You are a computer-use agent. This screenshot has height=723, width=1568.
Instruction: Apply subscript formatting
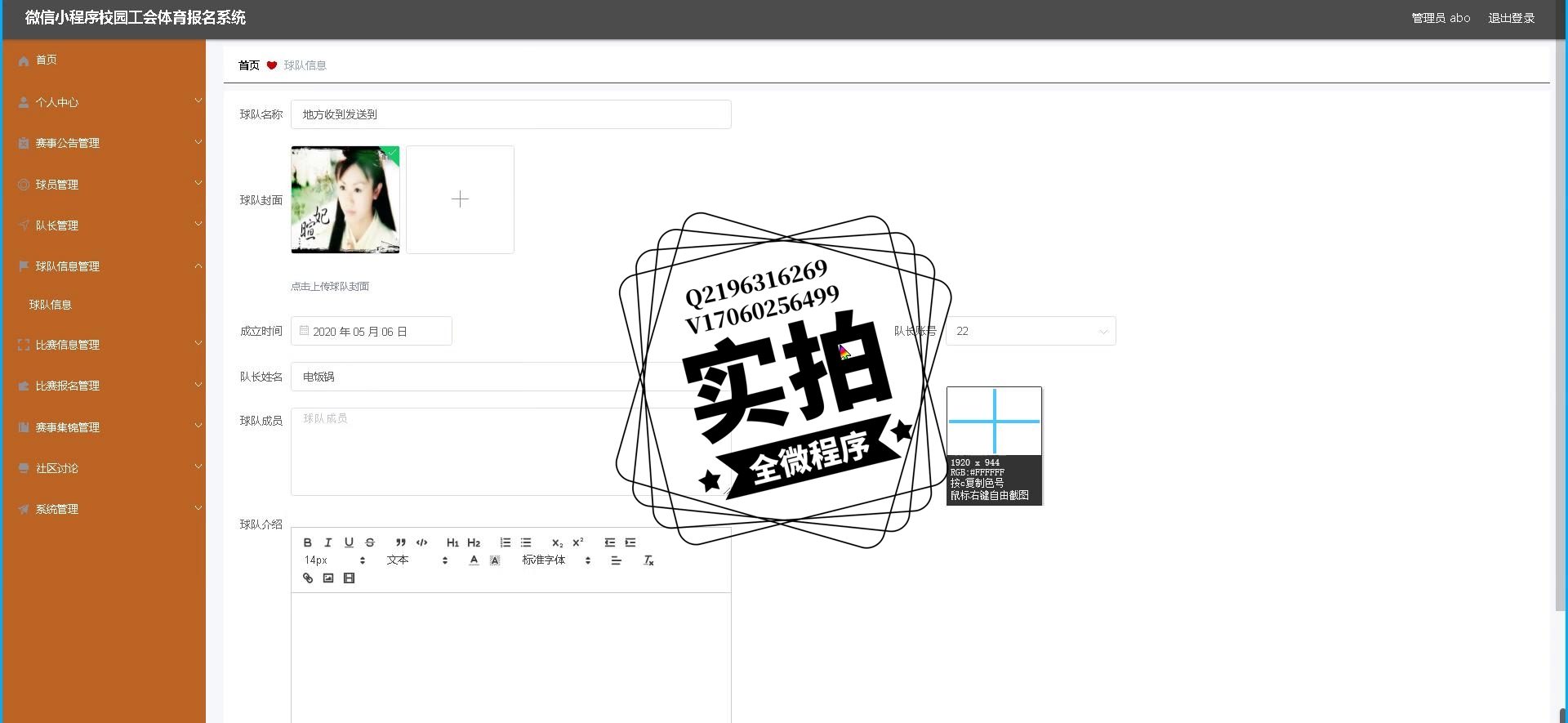coord(557,542)
